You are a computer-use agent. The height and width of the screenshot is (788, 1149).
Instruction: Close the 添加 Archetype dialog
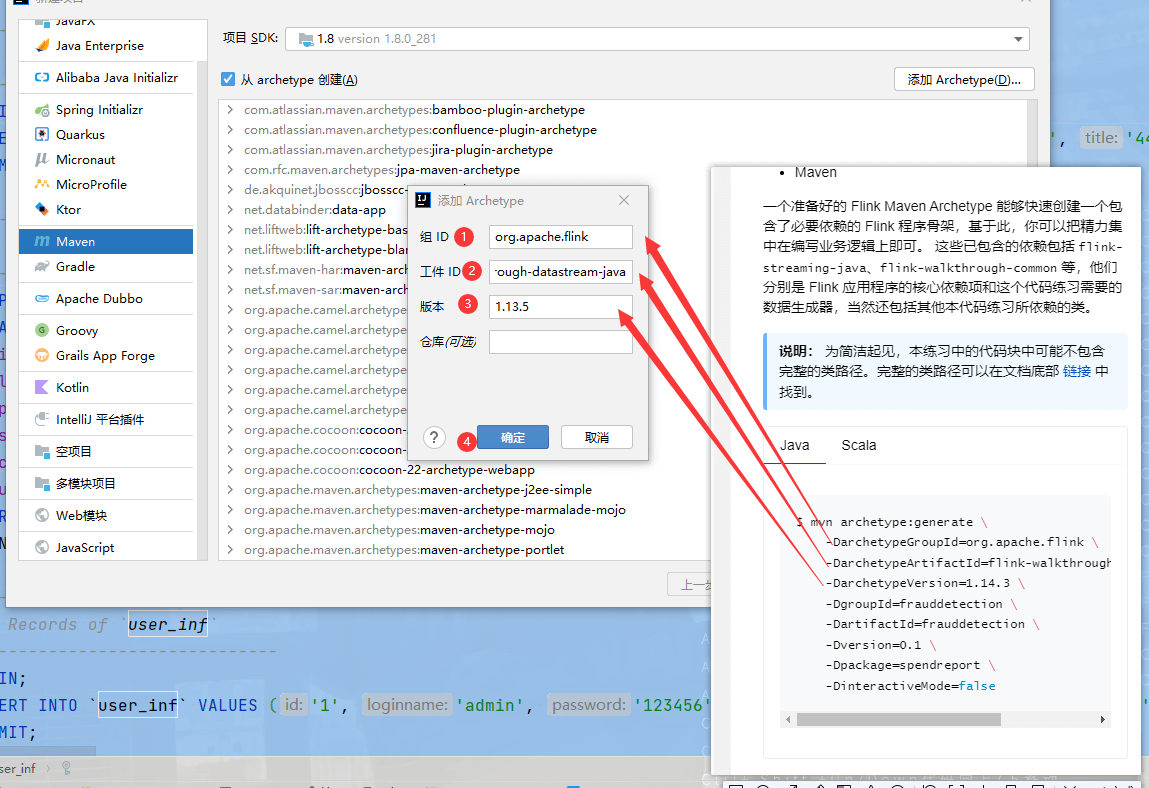(624, 200)
